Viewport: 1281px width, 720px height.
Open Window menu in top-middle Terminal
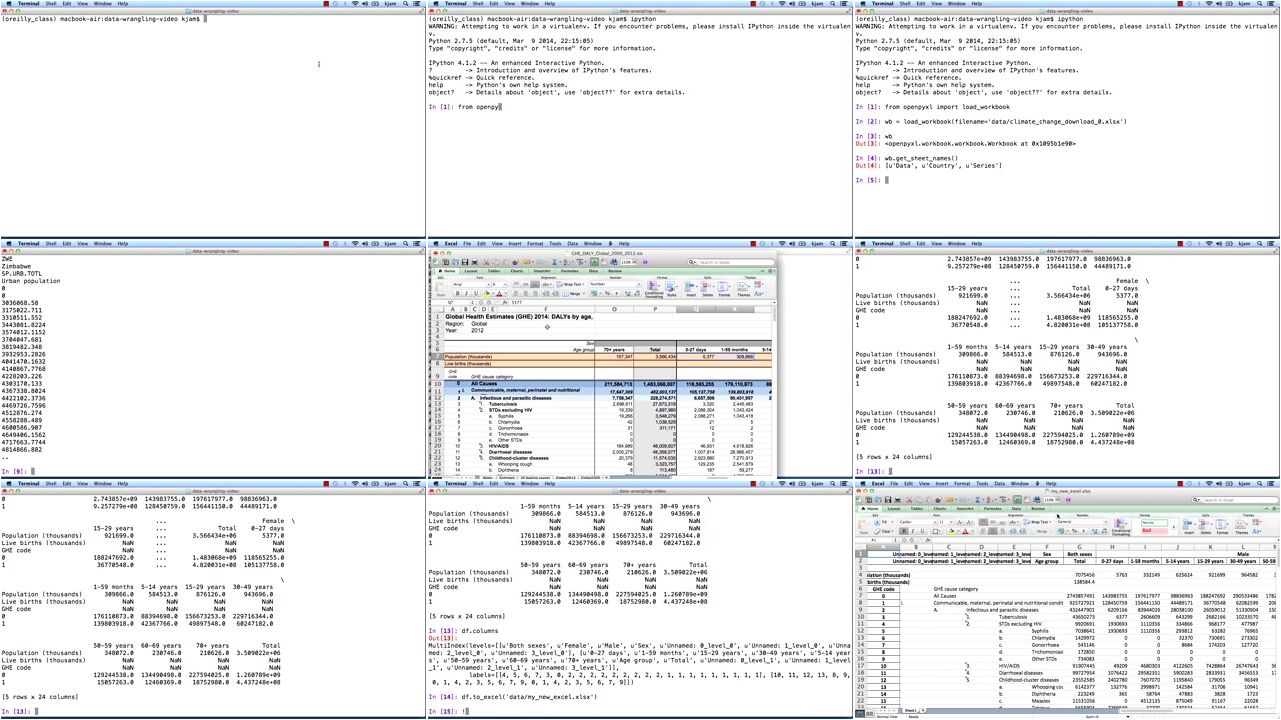click(530, 4)
